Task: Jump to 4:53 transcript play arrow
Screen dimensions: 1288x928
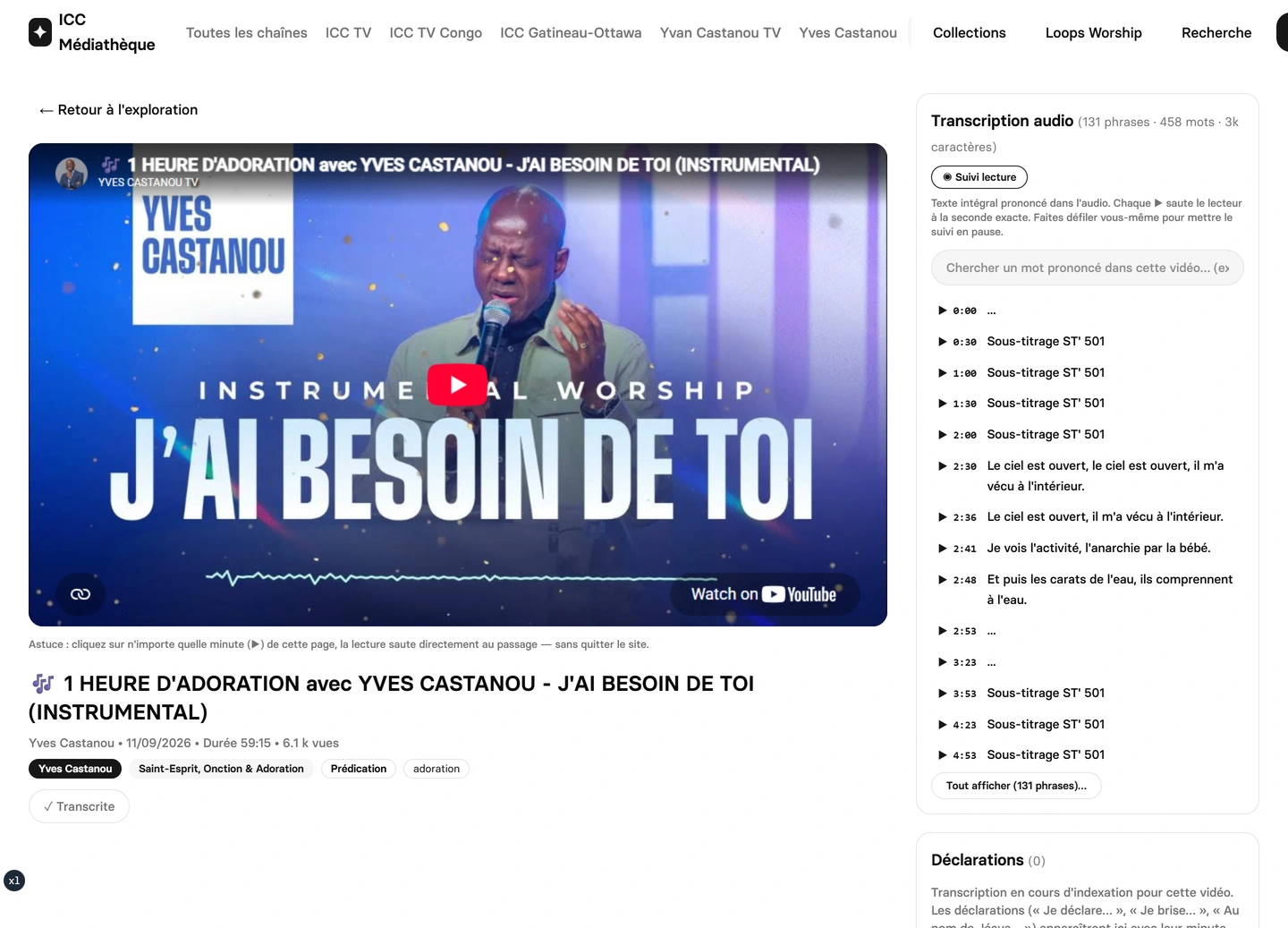Action: click(x=942, y=755)
